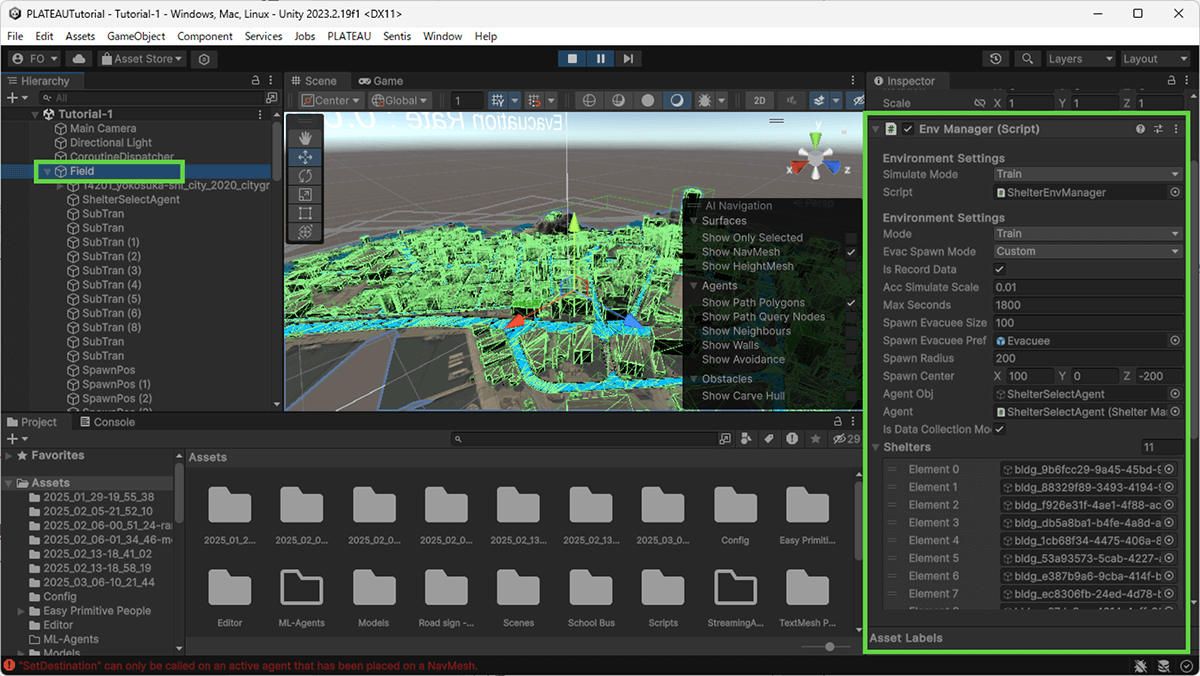The height and width of the screenshot is (676, 1200).
Task: Switch to the Game tab
Action: [x=381, y=81]
